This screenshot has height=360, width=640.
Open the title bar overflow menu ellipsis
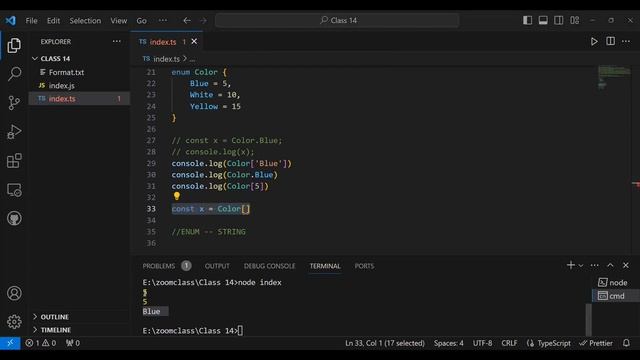coord(162,20)
